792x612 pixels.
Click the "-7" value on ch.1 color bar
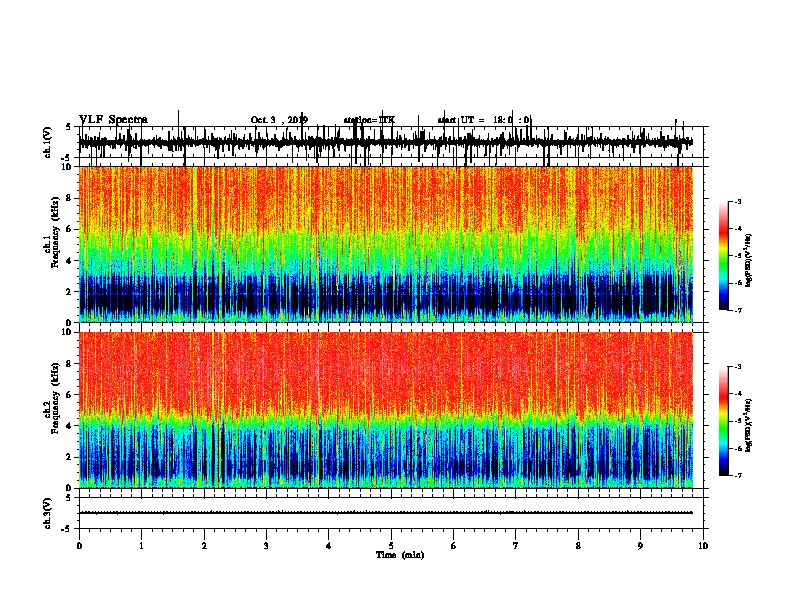737,310
